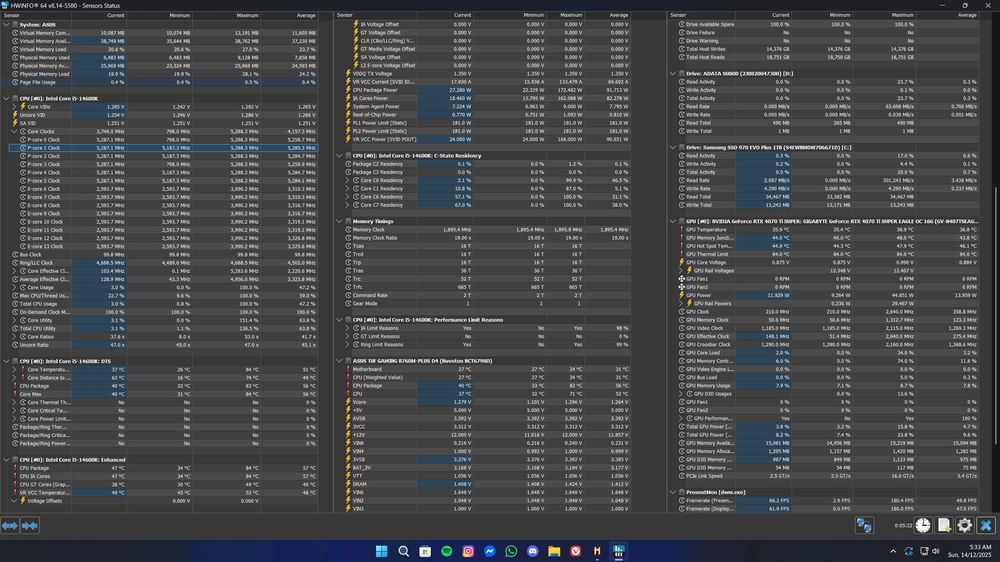Collapse the CPU [#0]: Intel Core i5-14600K group
The width and height of the screenshot is (1000, 562).
click(6, 98)
